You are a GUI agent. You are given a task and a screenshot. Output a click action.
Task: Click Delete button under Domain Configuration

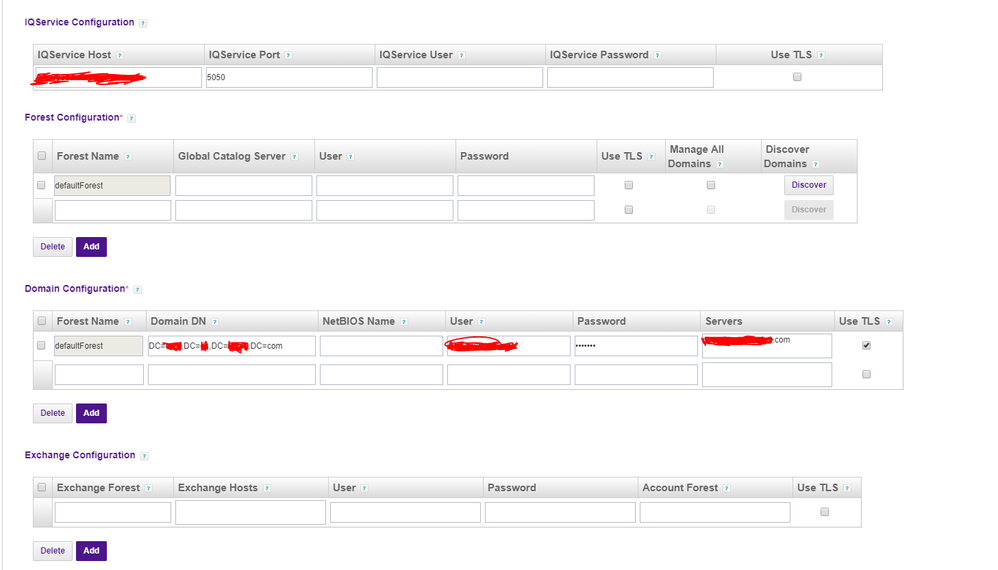click(52, 413)
